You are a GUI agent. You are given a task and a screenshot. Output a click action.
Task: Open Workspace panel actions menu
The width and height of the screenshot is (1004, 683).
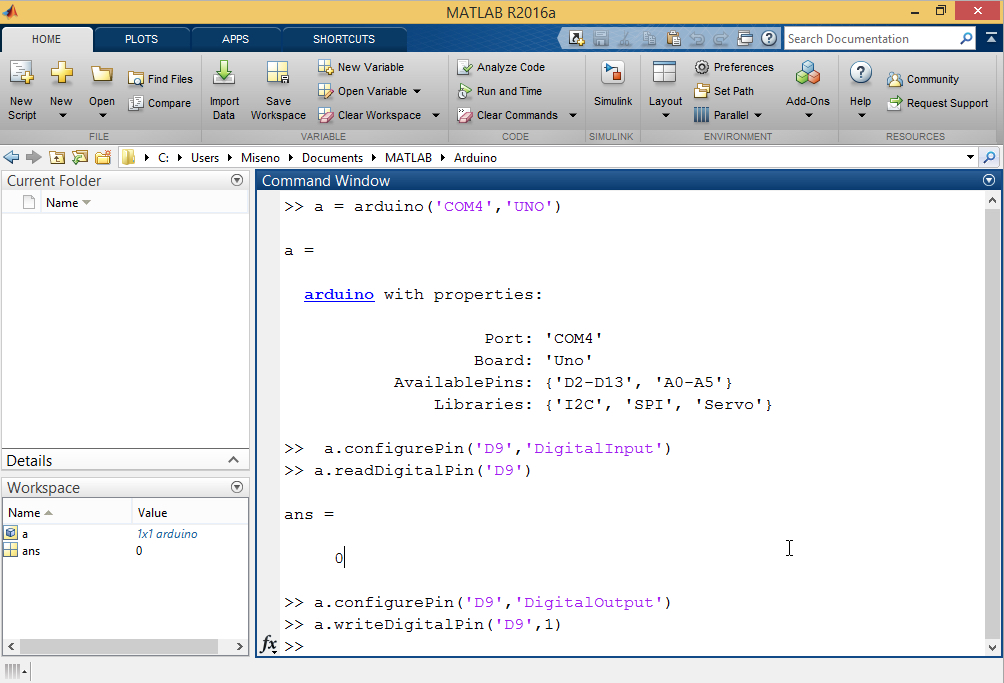[237, 487]
